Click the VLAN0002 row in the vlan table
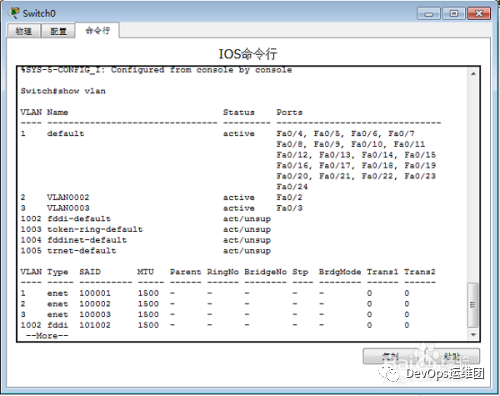Image resolution: width=500 pixels, height=396 pixels. (161, 197)
